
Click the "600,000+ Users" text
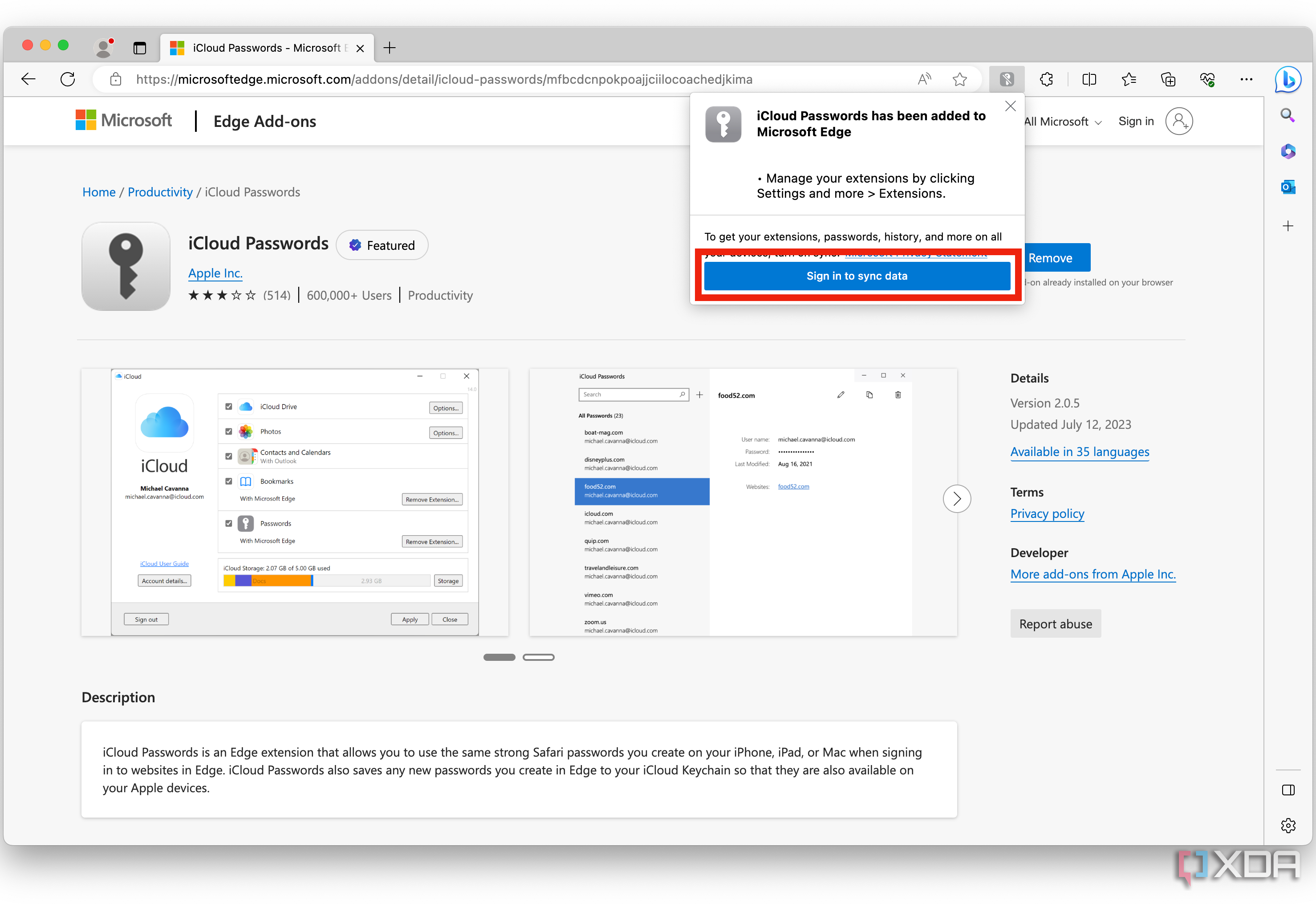[x=349, y=295]
